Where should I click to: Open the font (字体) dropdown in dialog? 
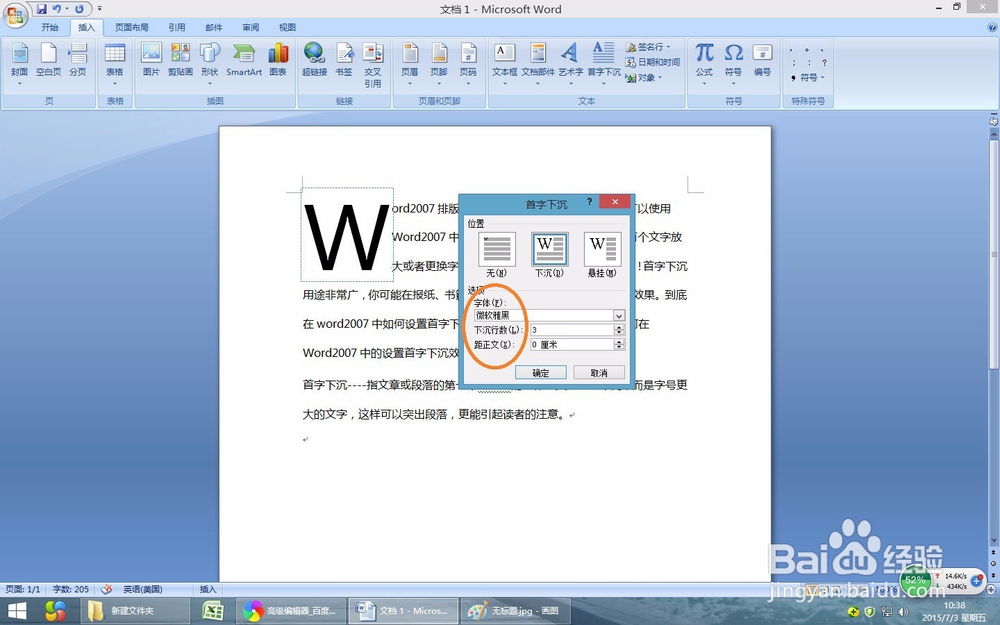[x=619, y=316]
